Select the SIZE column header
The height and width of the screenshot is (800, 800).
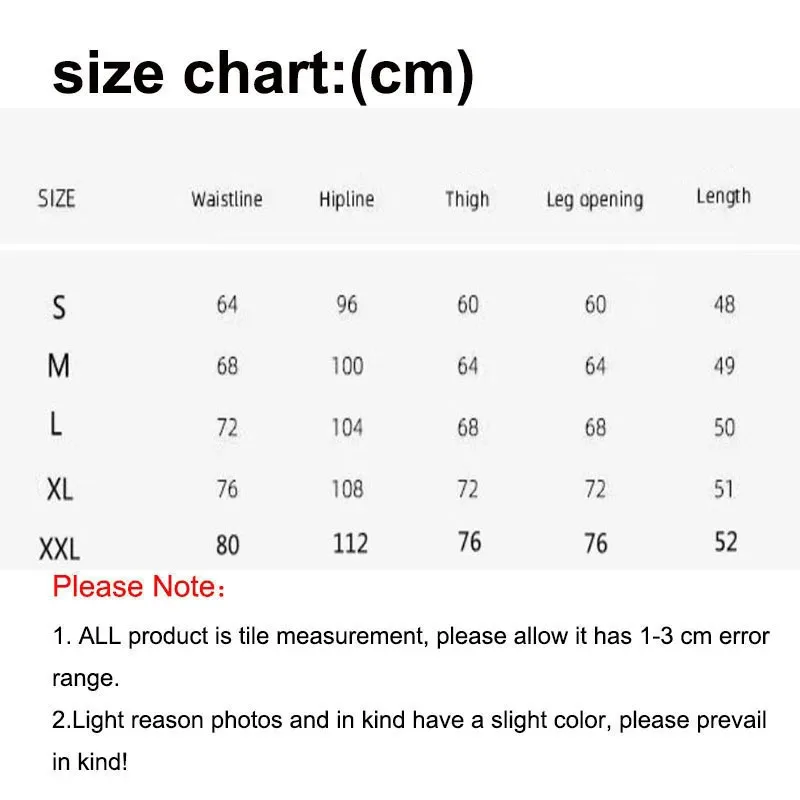tap(56, 198)
